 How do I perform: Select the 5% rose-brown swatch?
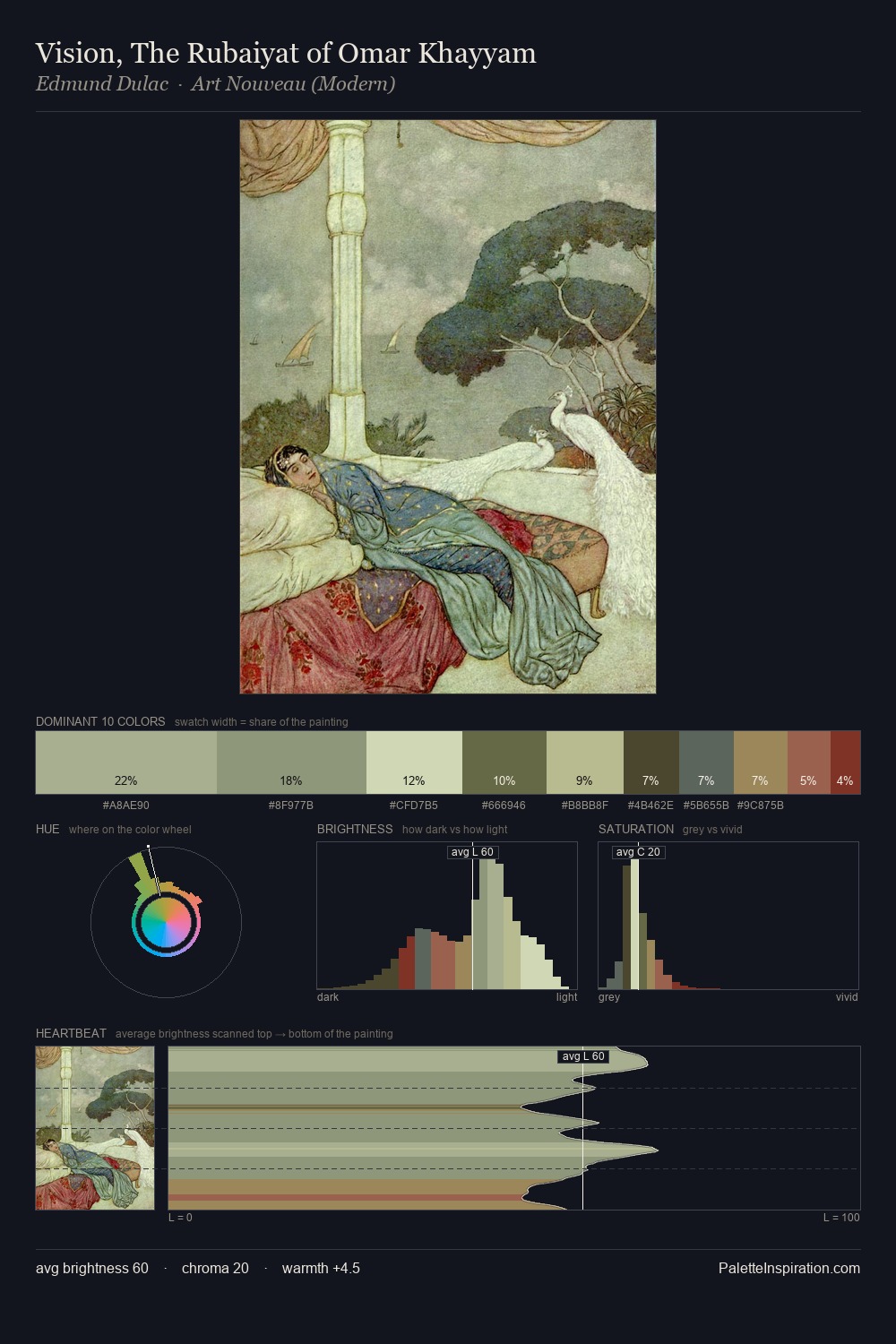click(x=809, y=762)
